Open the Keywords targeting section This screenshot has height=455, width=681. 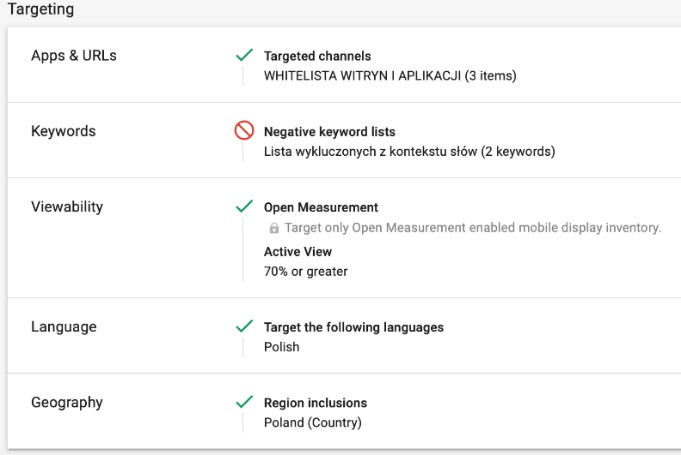(x=64, y=131)
